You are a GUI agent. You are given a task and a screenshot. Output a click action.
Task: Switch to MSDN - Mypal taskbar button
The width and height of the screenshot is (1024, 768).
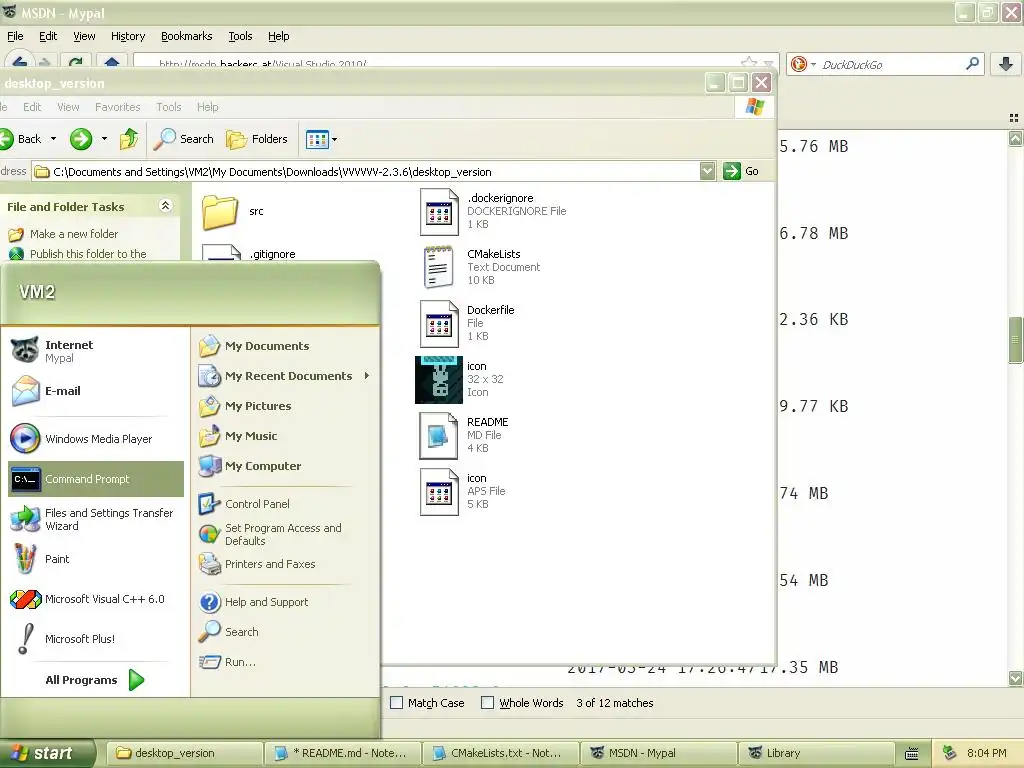coord(658,753)
